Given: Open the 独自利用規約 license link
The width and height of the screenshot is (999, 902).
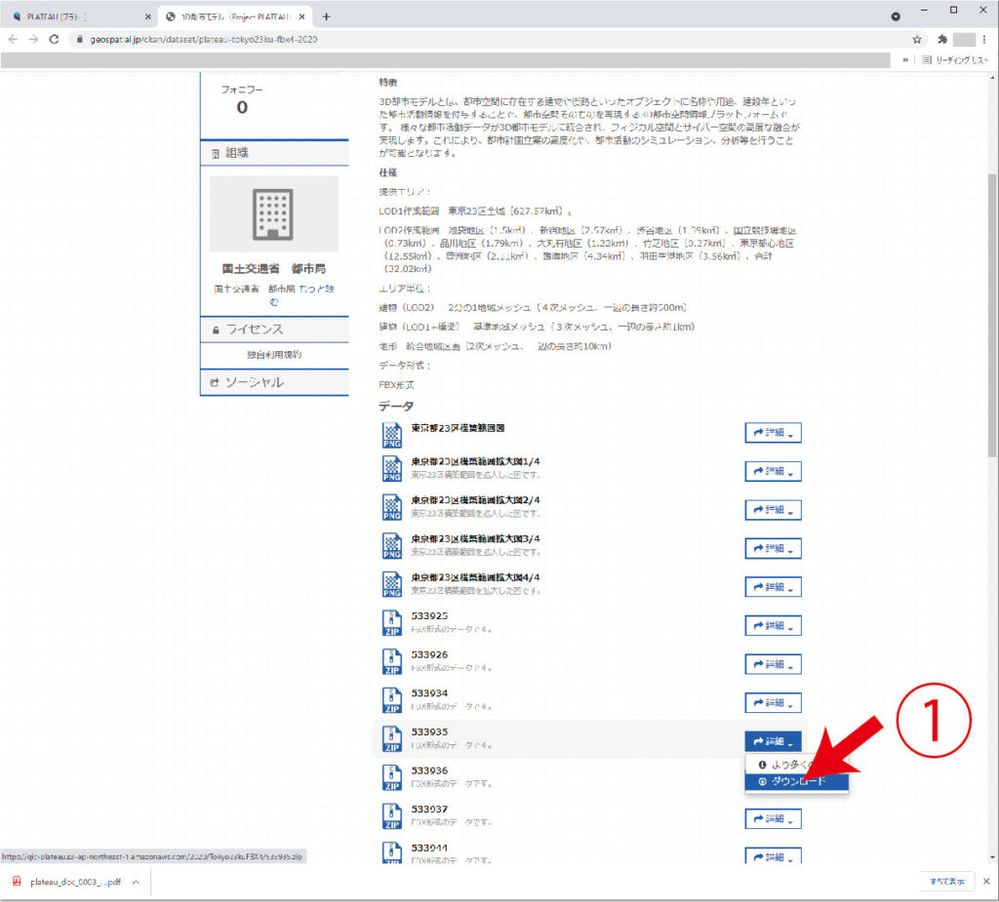Looking at the screenshot, I should tap(274, 355).
